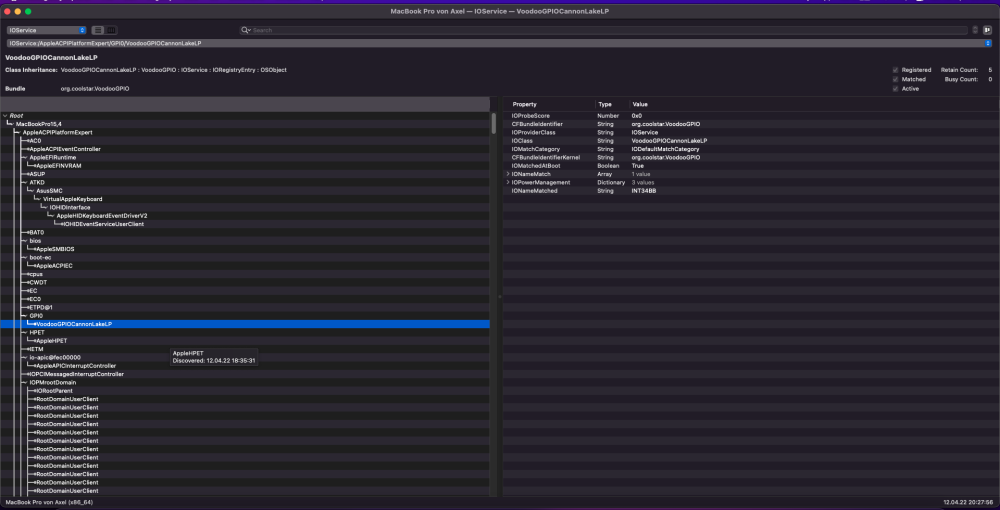Image resolution: width=1000 pixels, height=510 pixels.
Task: Select the IOMatchedAtBoot property row
Action: click(751, 166)
